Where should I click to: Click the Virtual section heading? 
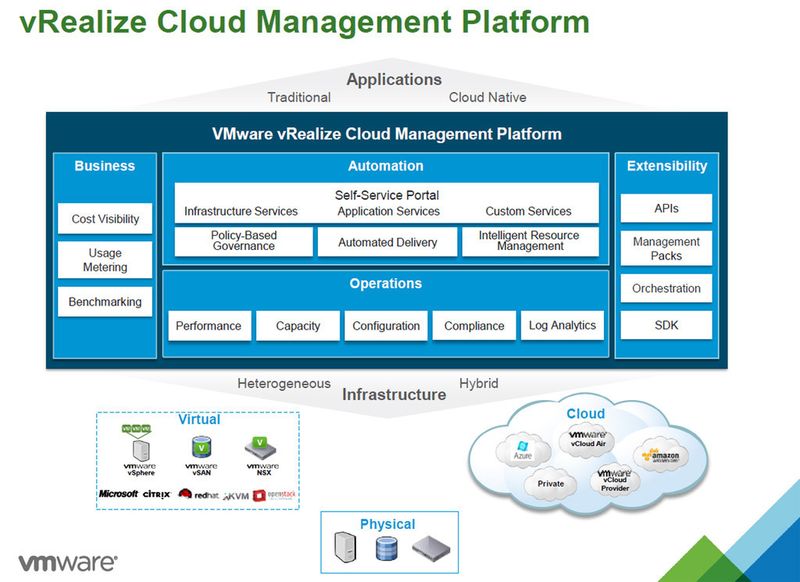[x=199, y=419]
